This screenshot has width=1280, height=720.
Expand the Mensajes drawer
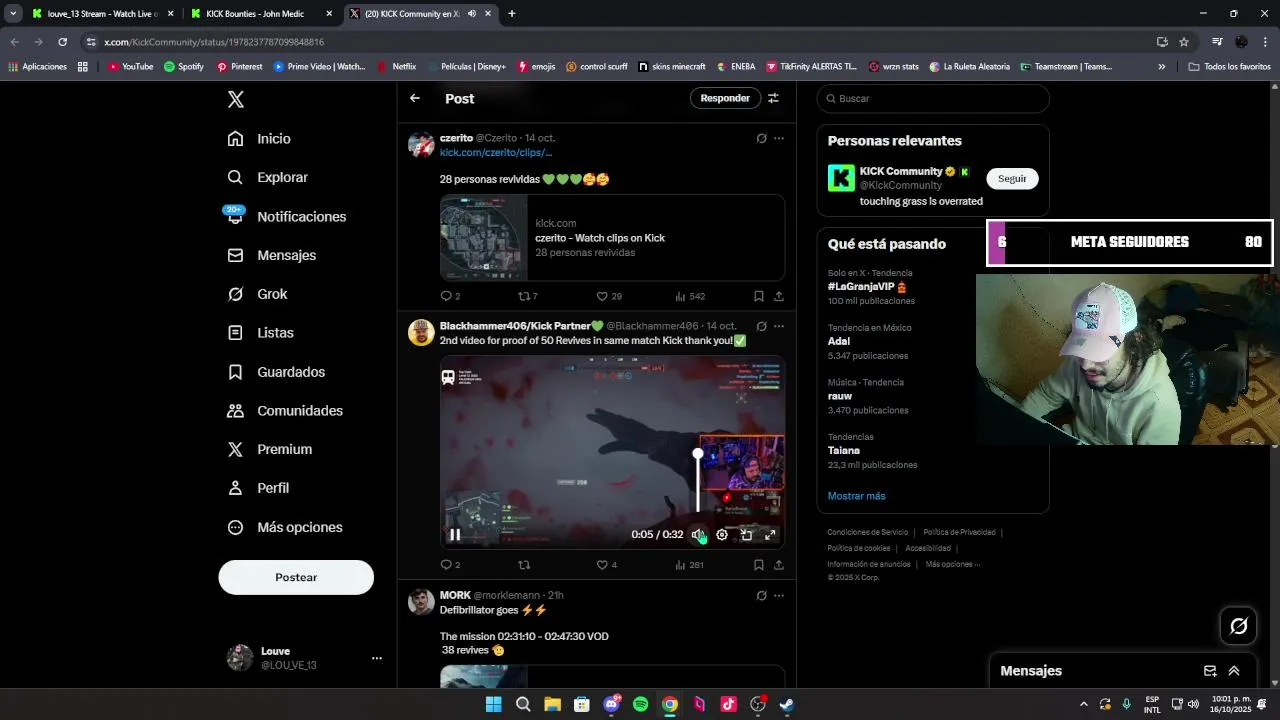pyautogui.click(x=1234, y=671)
